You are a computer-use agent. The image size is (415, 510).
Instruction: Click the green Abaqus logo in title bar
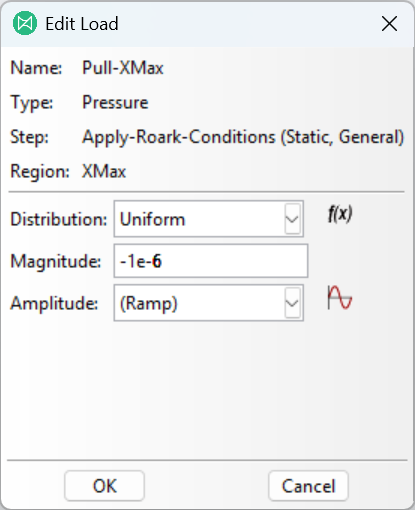(x=25, y=23)
